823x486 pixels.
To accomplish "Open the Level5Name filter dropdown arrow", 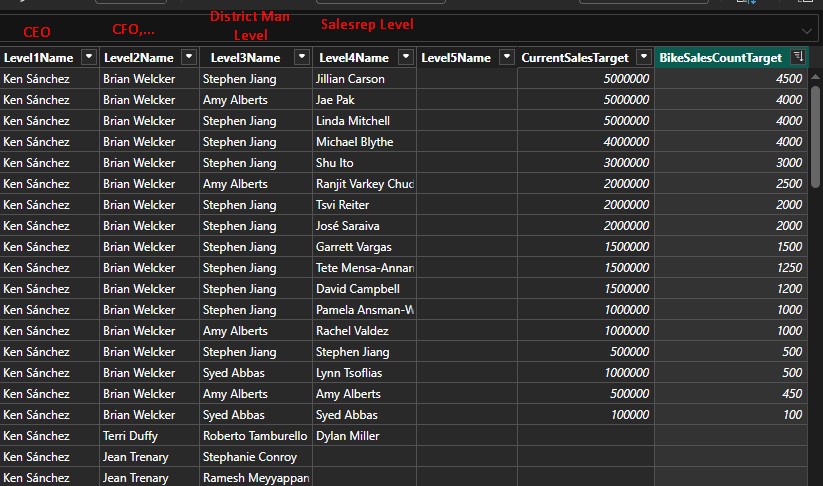I will tap(506, 58).
